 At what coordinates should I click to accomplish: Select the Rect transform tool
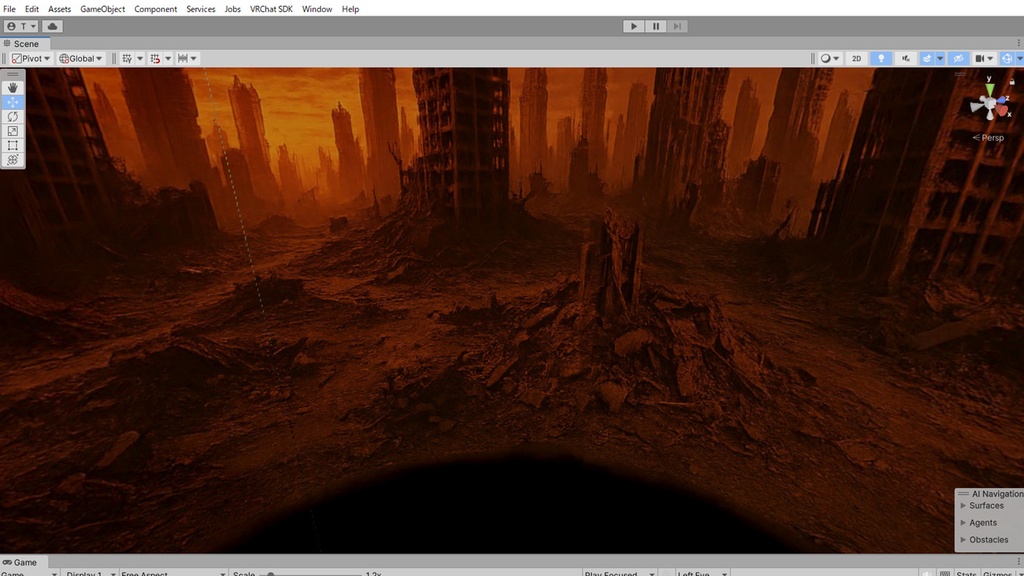click(x=13, y=146)
